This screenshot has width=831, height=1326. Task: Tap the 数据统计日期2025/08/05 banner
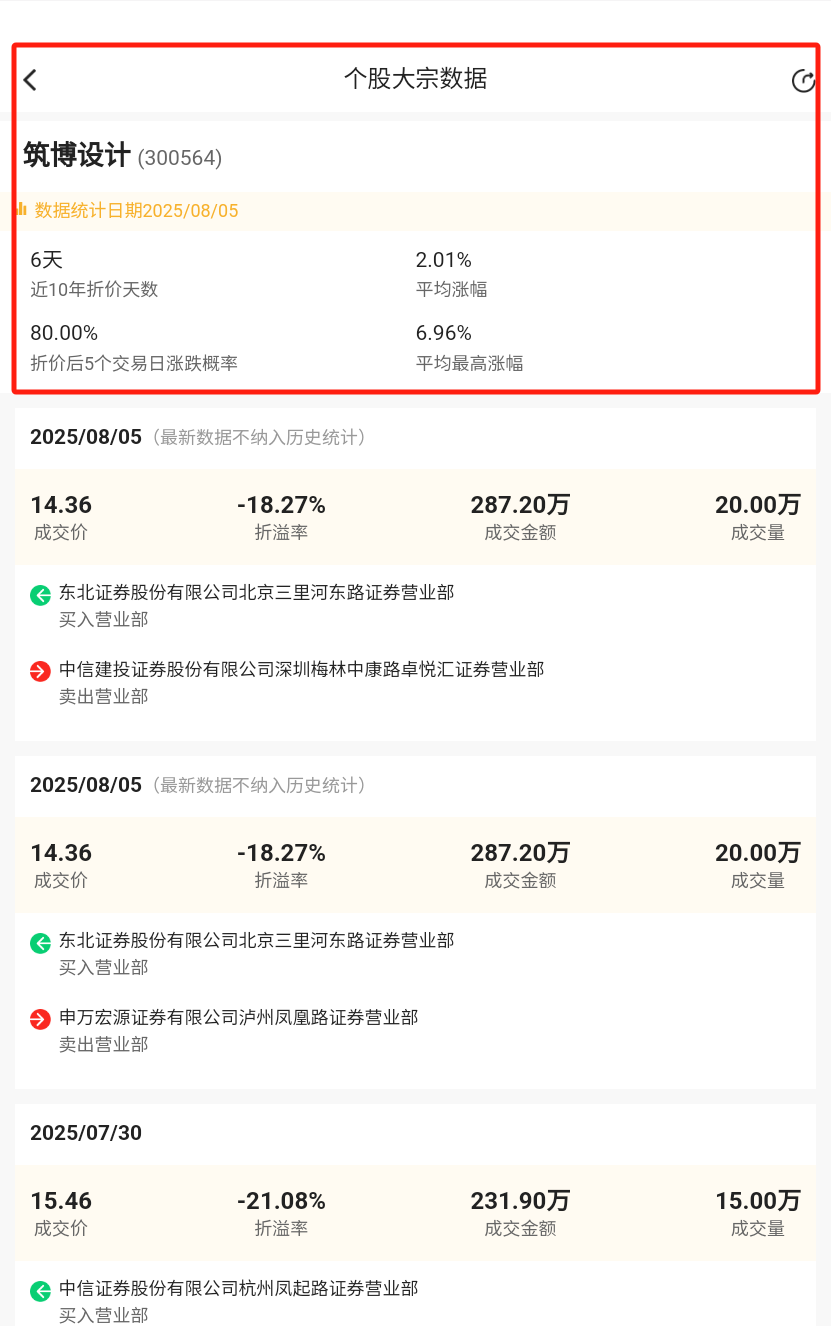tap(137, 211)
